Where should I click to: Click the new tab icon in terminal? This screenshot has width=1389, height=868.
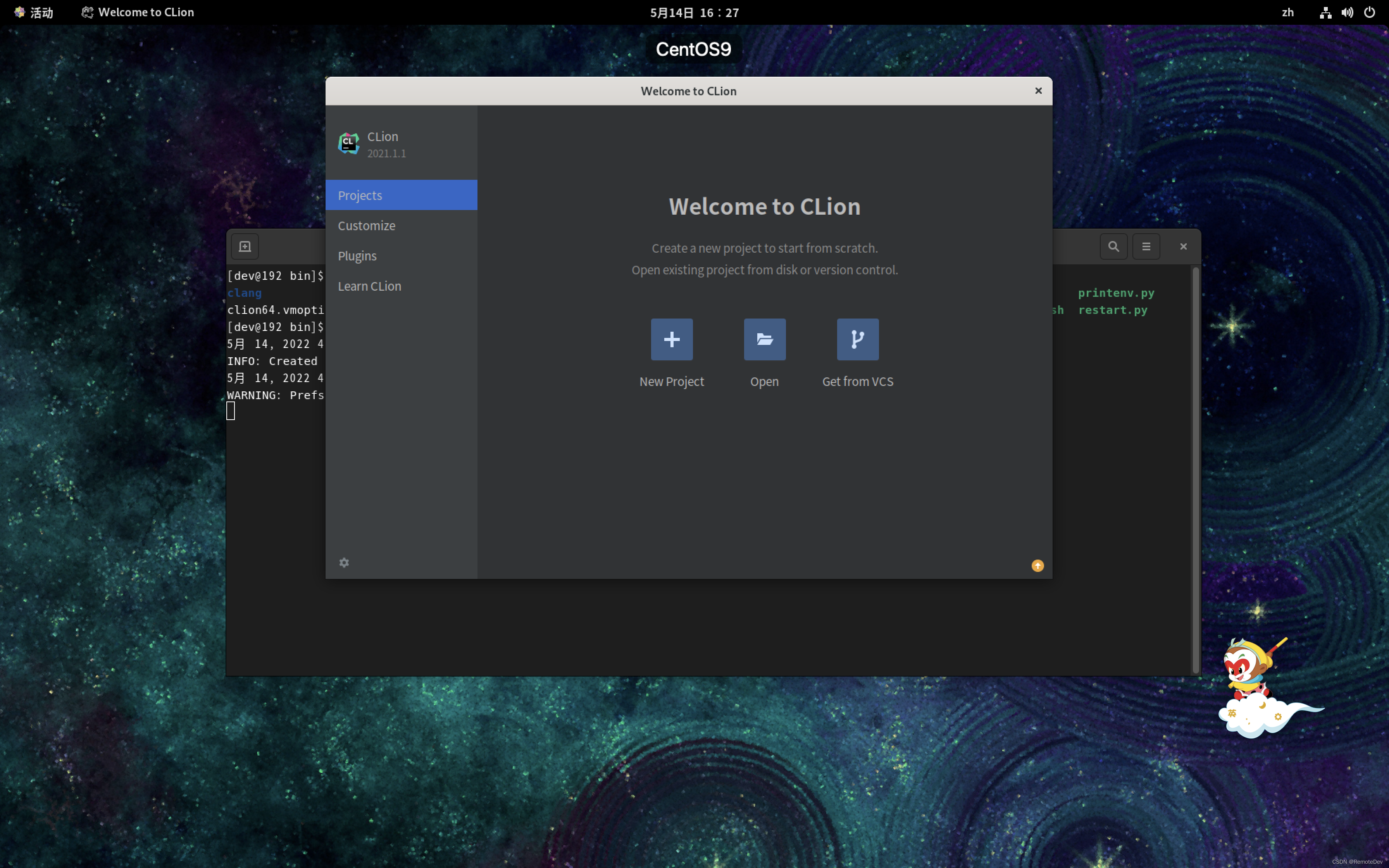point(245,246)
